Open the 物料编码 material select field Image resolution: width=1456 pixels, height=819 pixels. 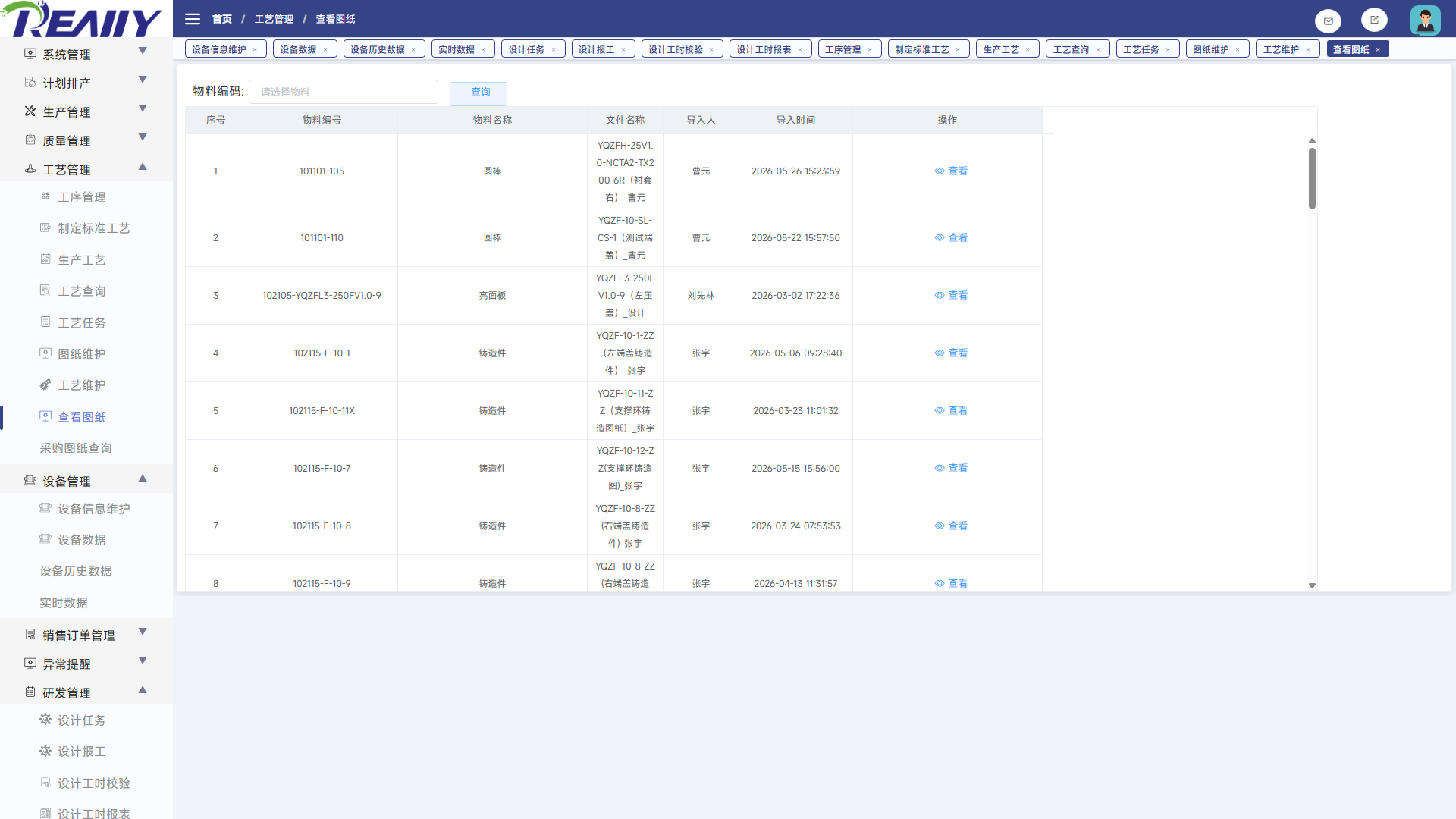(344, 92)
